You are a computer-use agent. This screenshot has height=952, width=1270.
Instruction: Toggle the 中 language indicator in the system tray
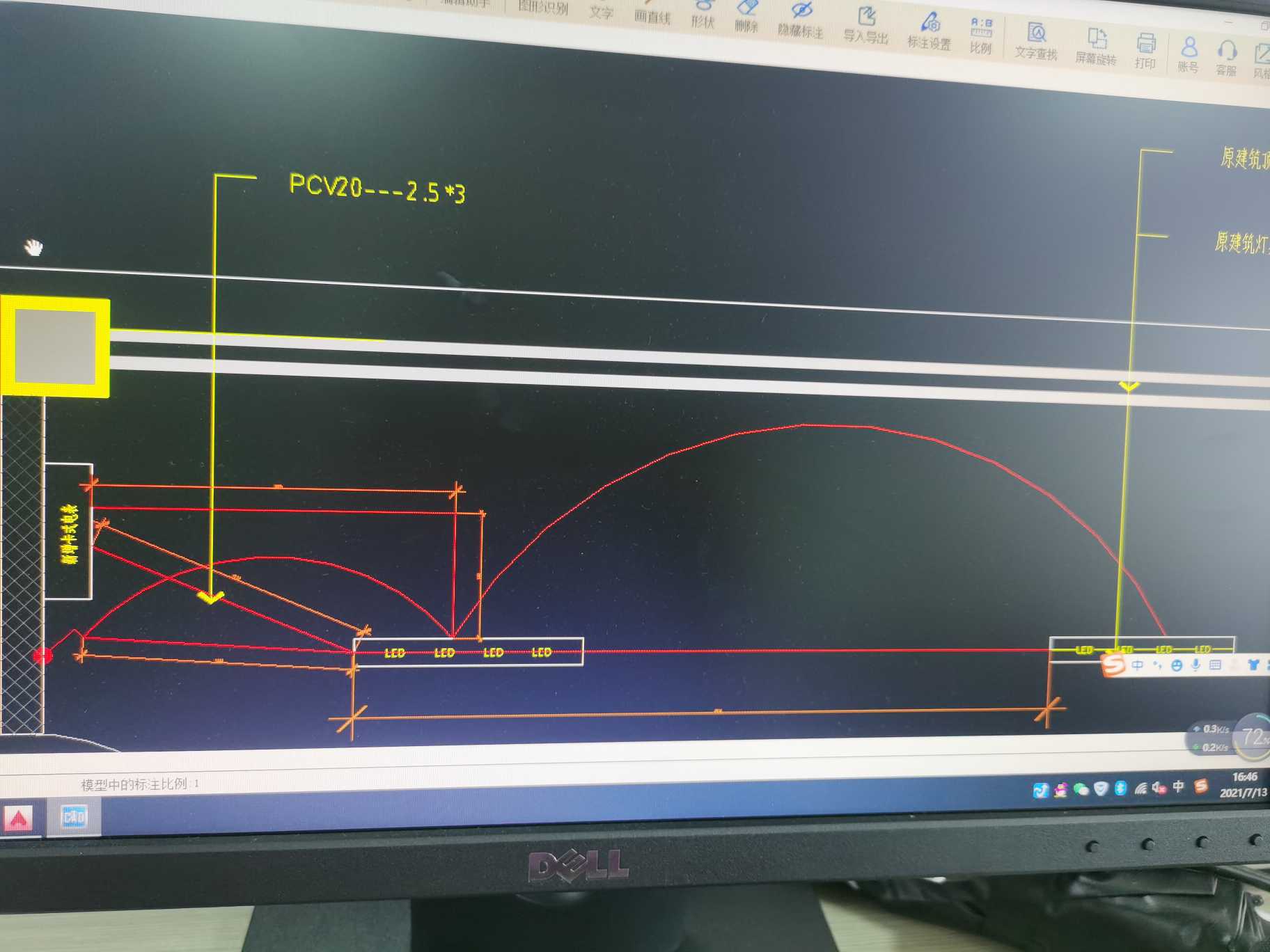pos(1179,786)
